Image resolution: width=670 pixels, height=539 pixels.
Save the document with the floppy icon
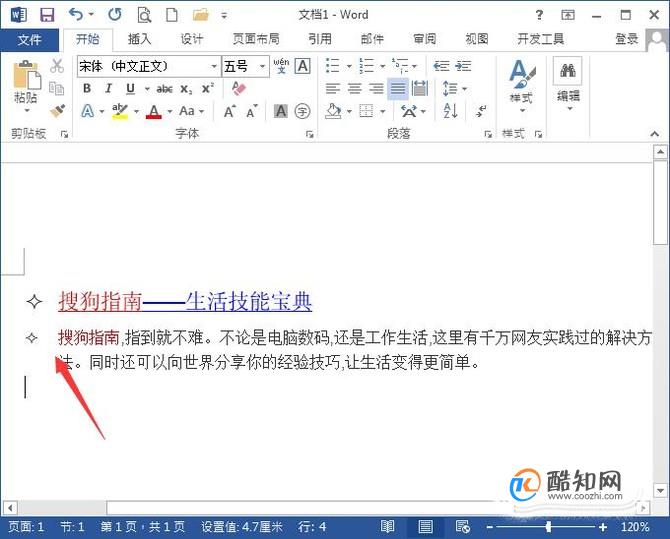pyautogui.click(x=47, y=15)
